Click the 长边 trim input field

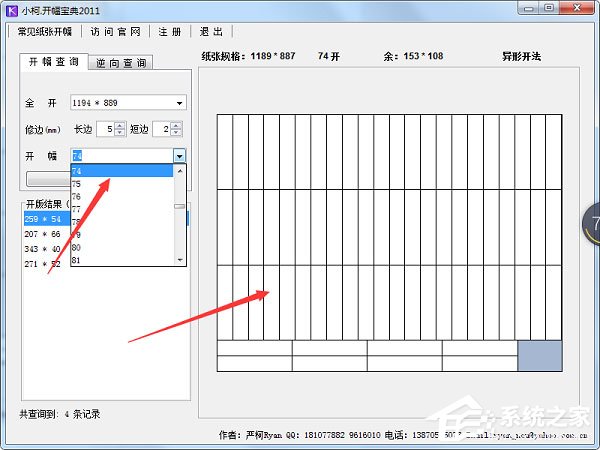point(106,129)
